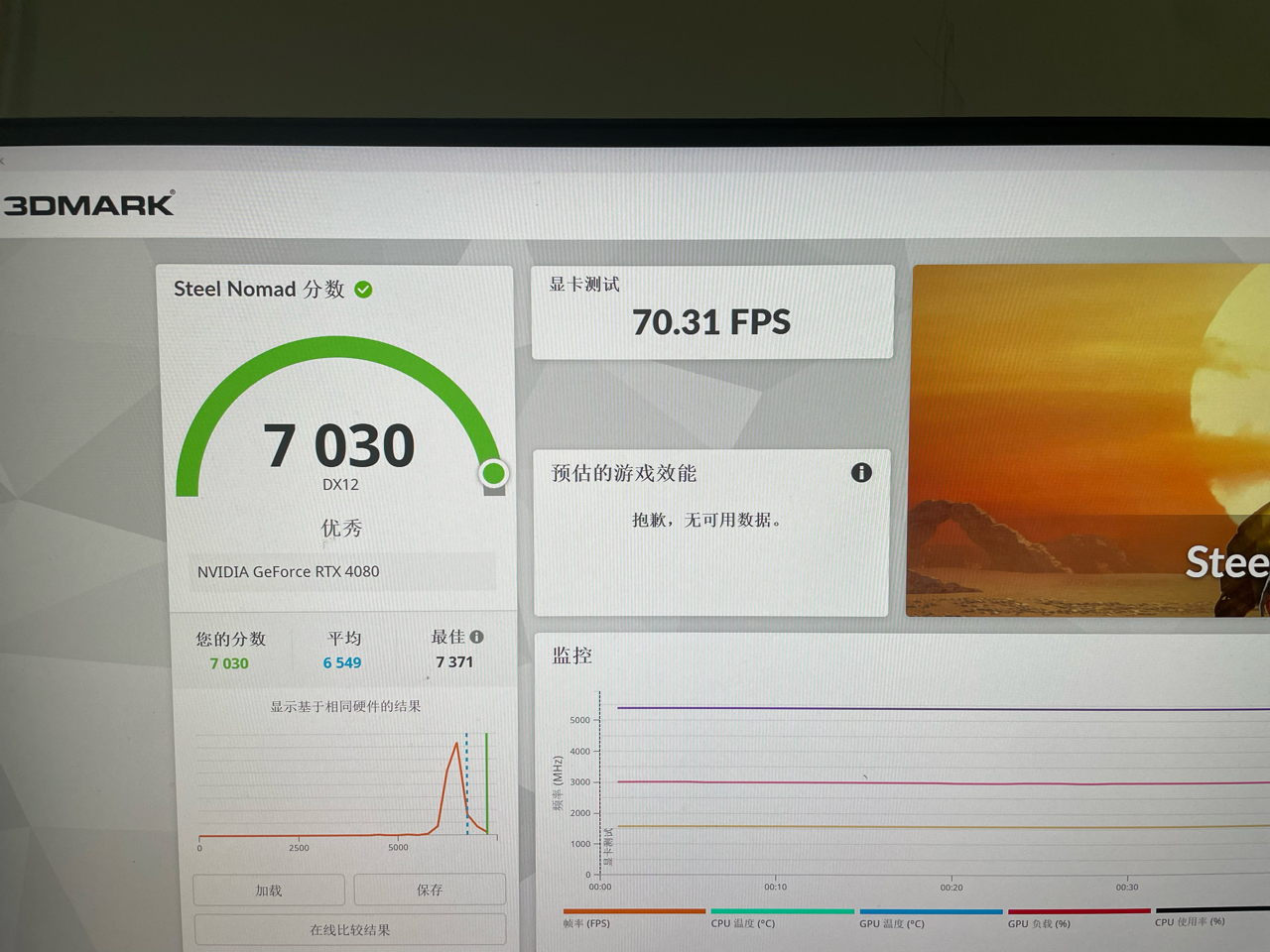Click the back chevron at the top left edge
This screenshot has height=952, width=1270.
click(4, 159)
